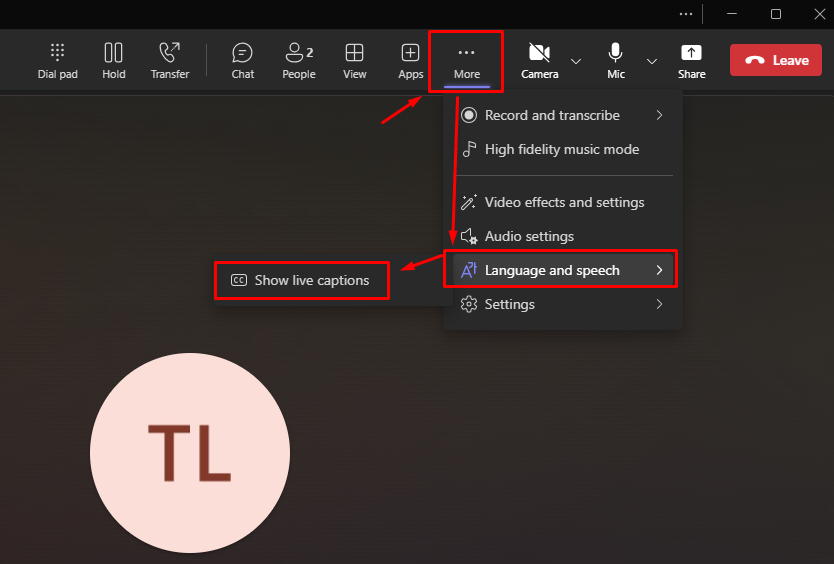Put the call on Hold

pyautogui.click(x=113, y=60)
